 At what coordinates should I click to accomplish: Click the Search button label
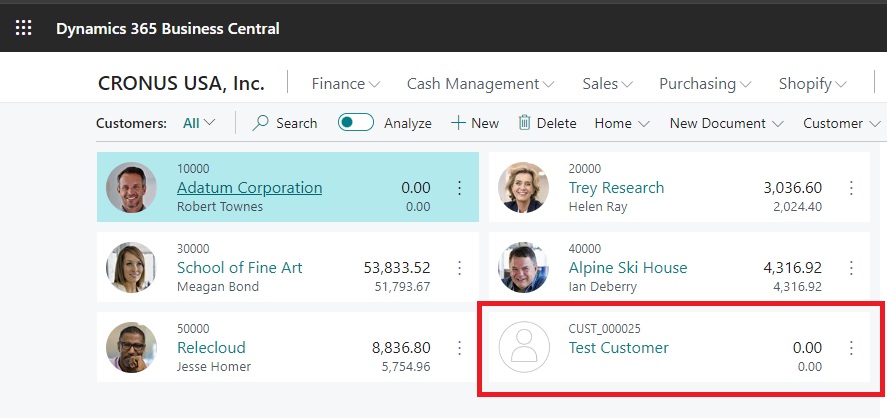click(x=296, y=123)
